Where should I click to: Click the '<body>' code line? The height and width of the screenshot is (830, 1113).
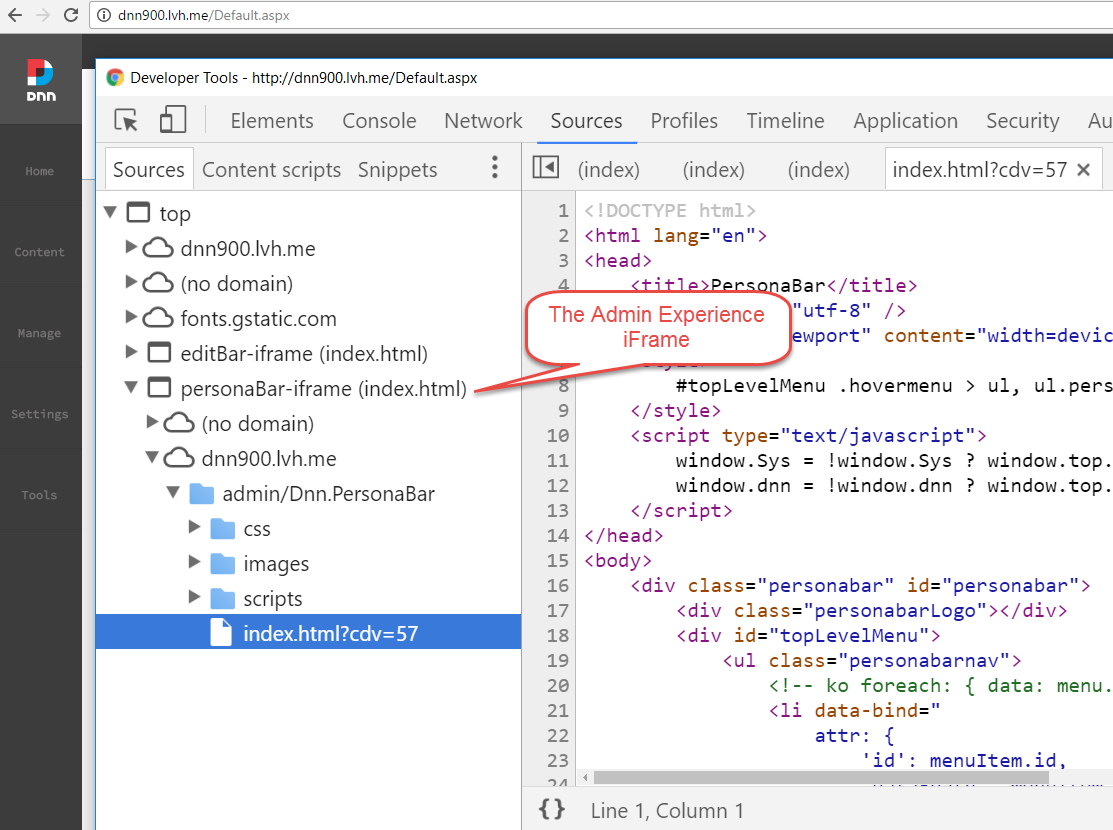point(618,560)
